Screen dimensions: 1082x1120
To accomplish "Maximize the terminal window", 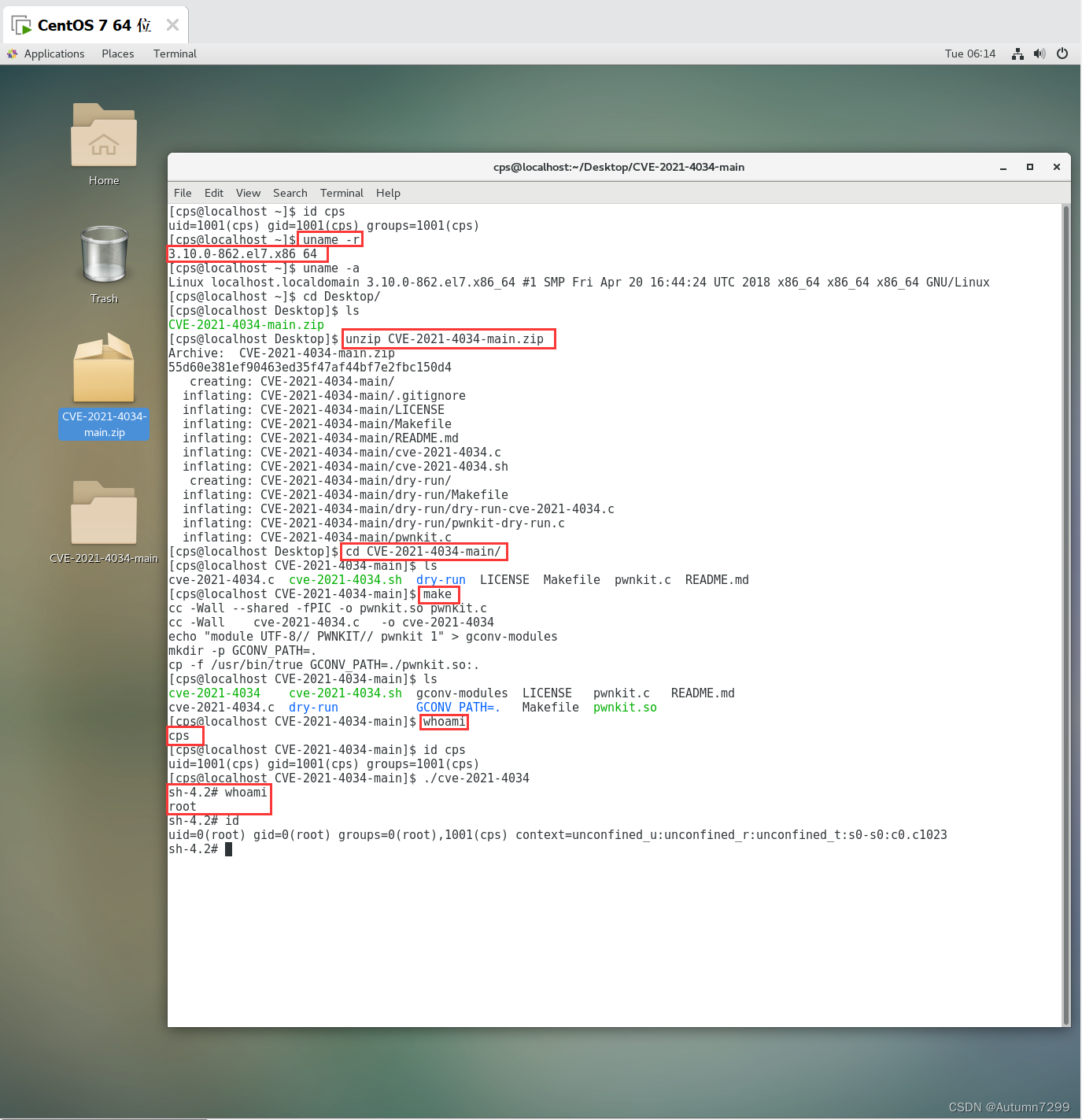I will coord(1030,167).
